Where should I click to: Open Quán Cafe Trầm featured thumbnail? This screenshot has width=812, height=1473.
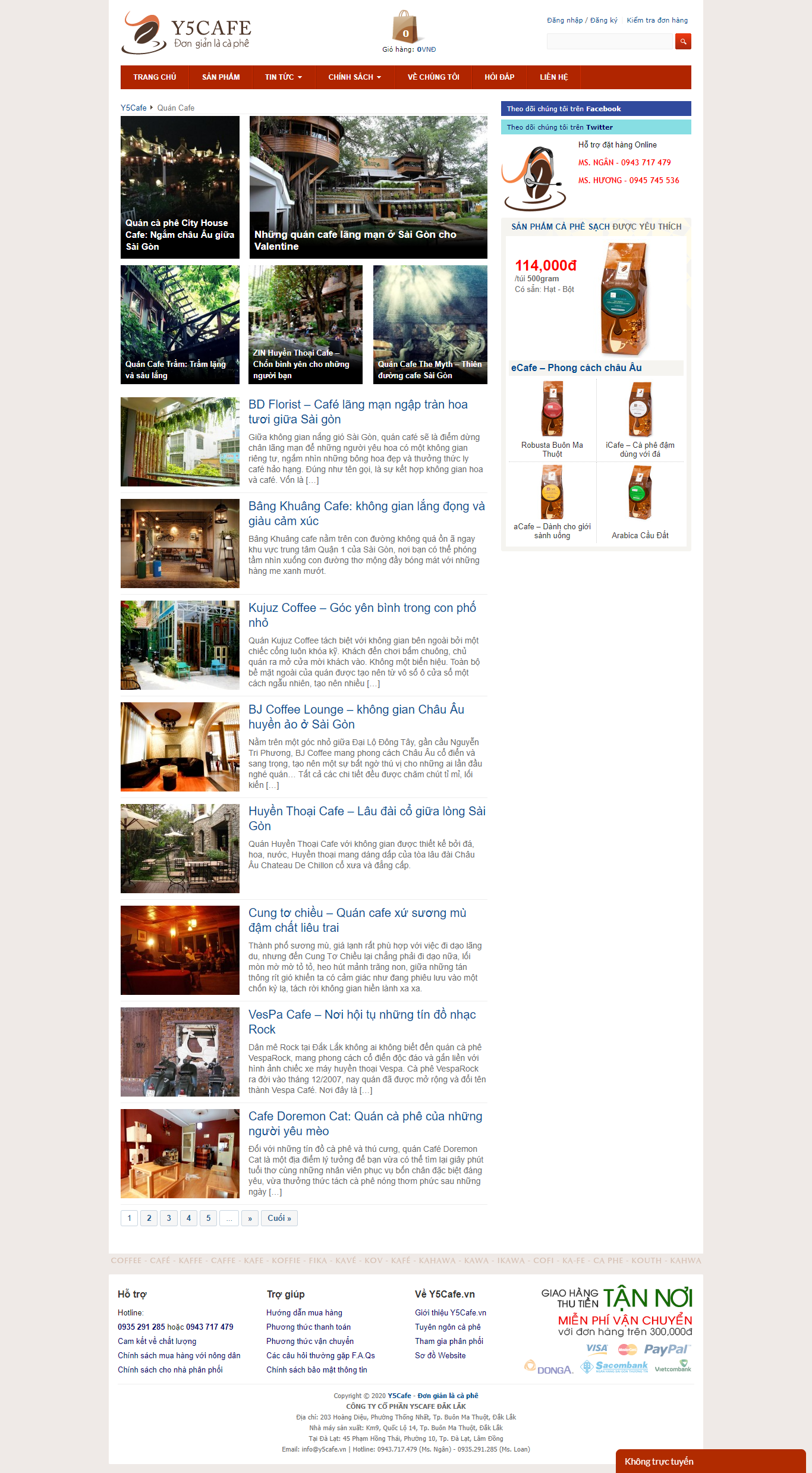click(180, 325)
